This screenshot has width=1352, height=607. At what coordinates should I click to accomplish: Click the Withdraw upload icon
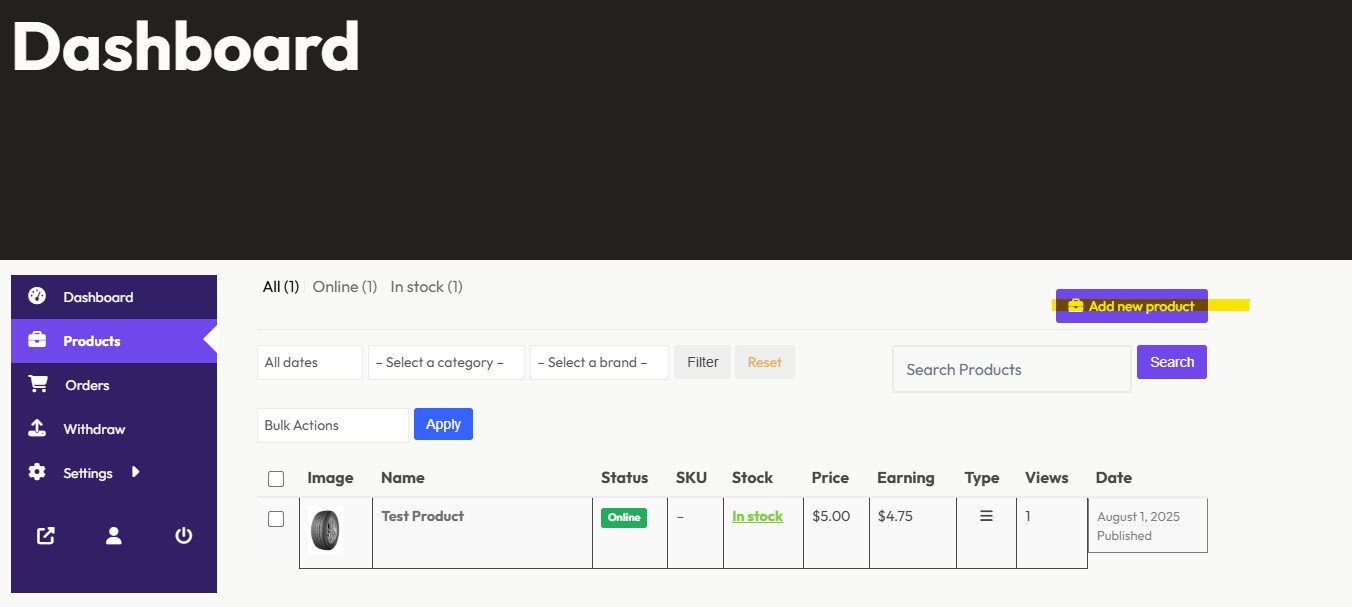(x=37, y=428)
